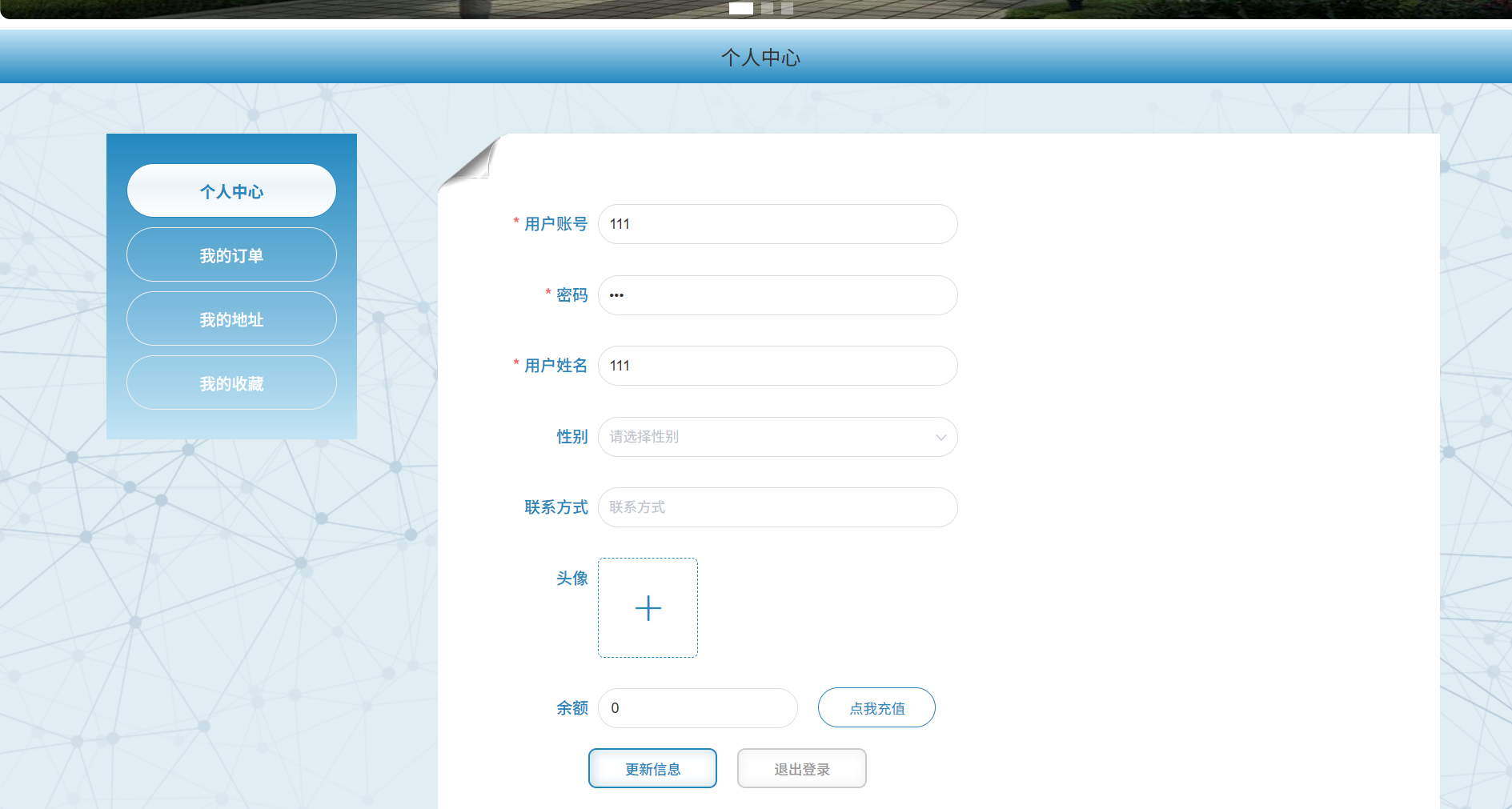Click the 余额 balance input field
This screenshot has height=809, width=1512.
[697, 707]
